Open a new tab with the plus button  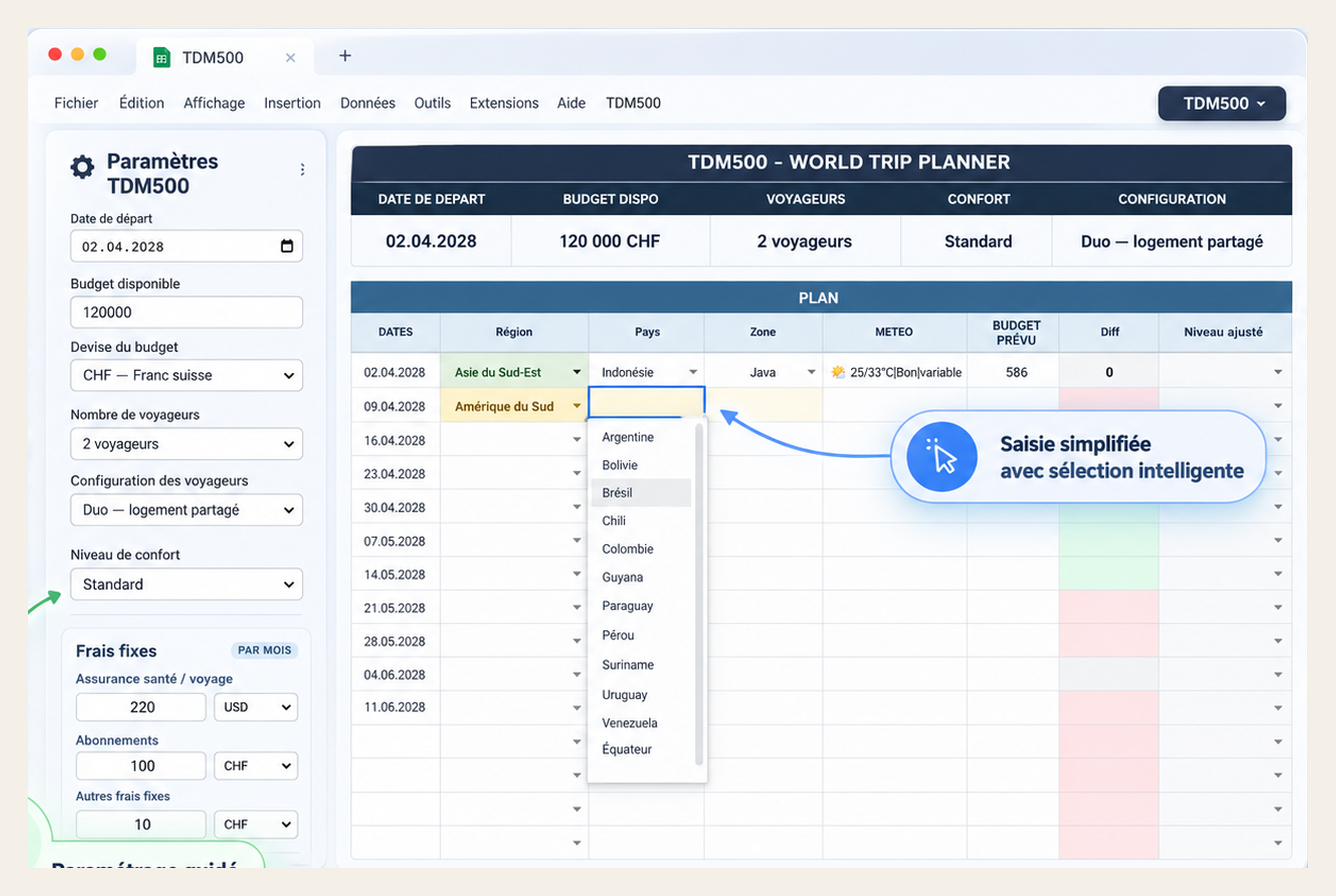345,56
